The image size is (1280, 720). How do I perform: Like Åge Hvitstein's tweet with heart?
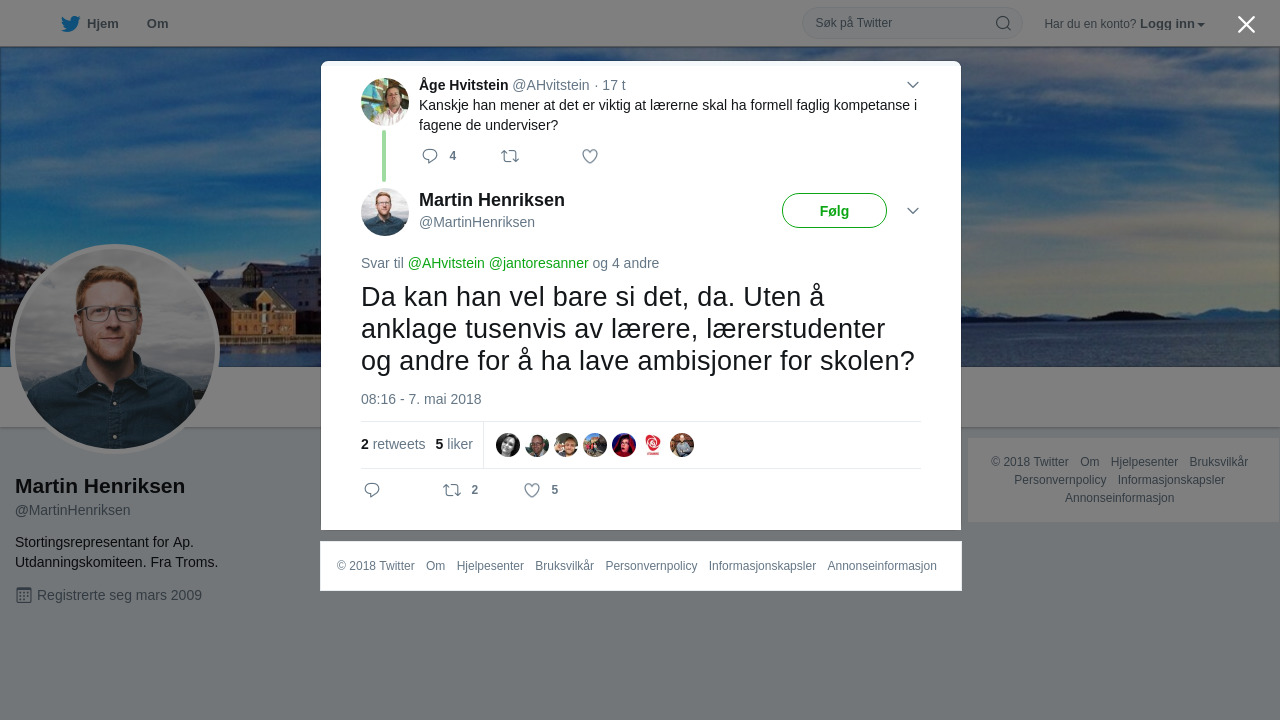point(590,156)
